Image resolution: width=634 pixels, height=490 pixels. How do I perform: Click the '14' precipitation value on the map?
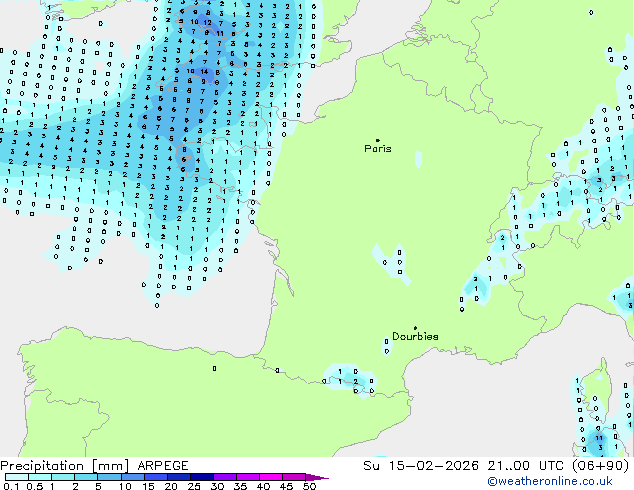(205, 72)
